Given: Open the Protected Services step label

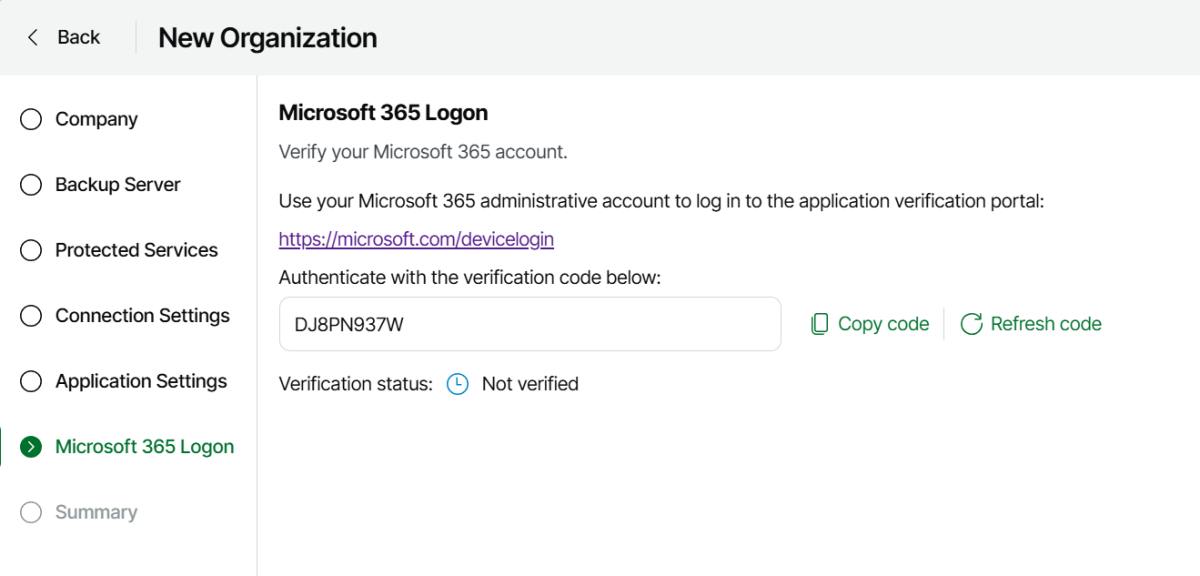Looking at the screenshot, I should pos(136,250).
